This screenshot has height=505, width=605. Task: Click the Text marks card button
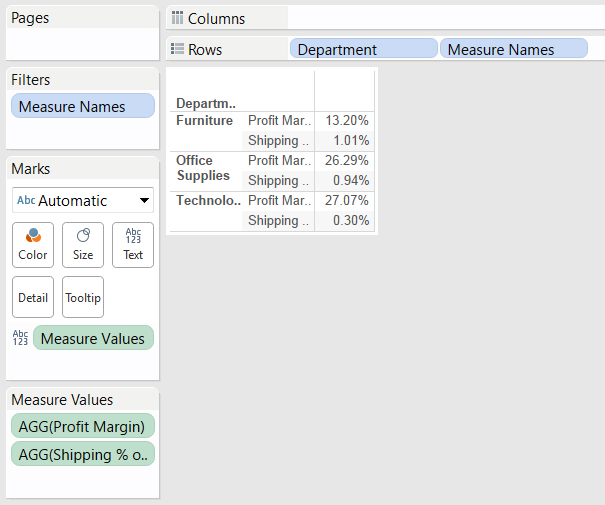click(133, 245)
